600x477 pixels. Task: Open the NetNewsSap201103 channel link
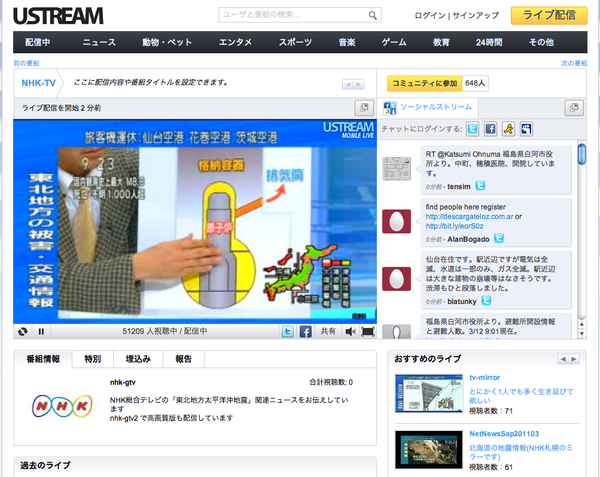tap(504, 434)
